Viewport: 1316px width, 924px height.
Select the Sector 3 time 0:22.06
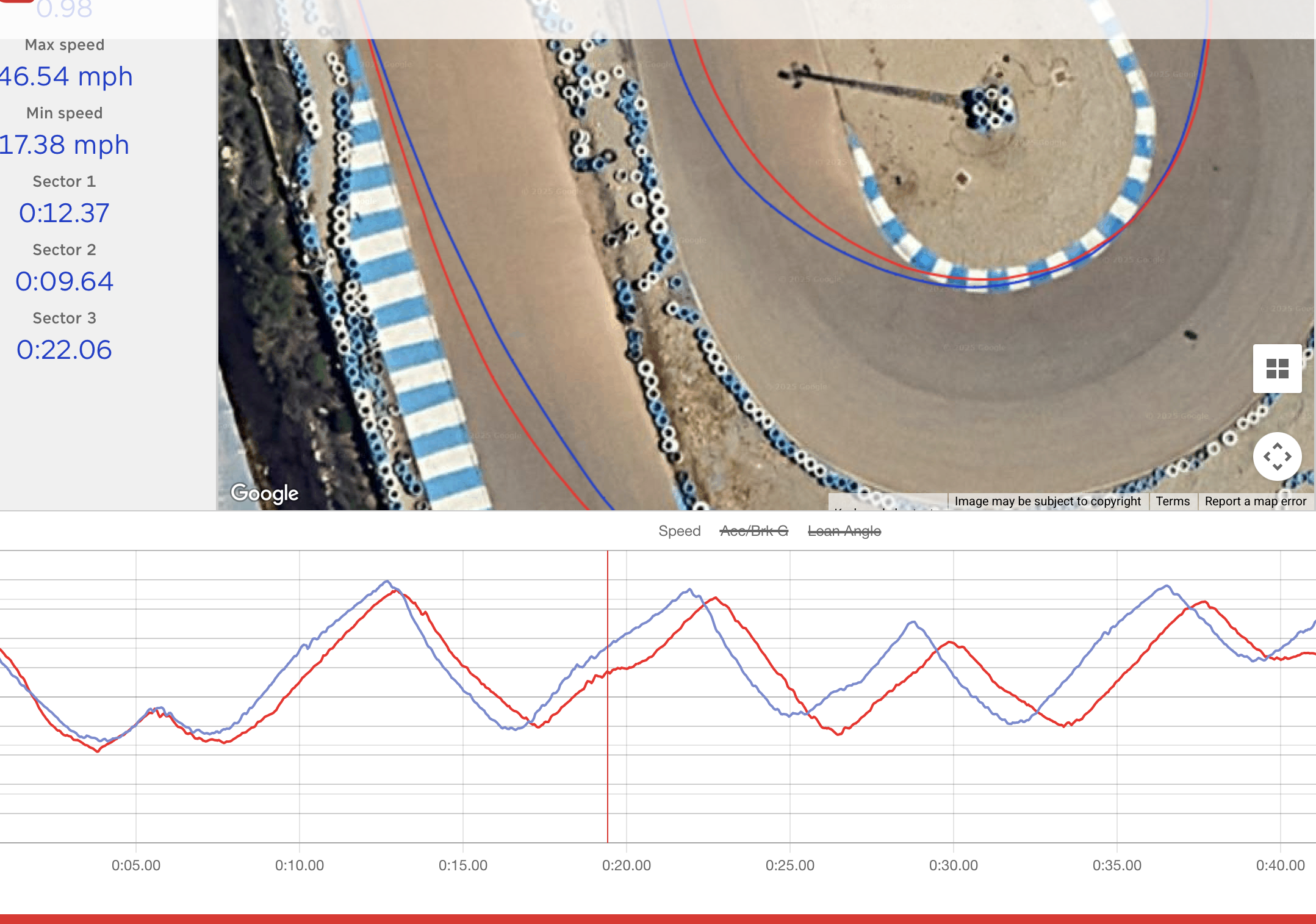pyautogui.click(x=64, y=350)
